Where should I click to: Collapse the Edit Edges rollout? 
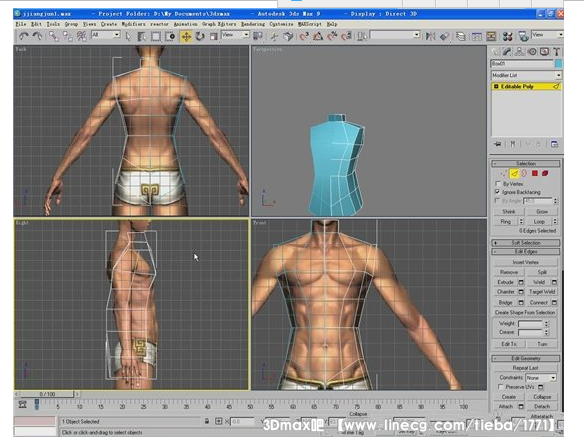point(526,252)
